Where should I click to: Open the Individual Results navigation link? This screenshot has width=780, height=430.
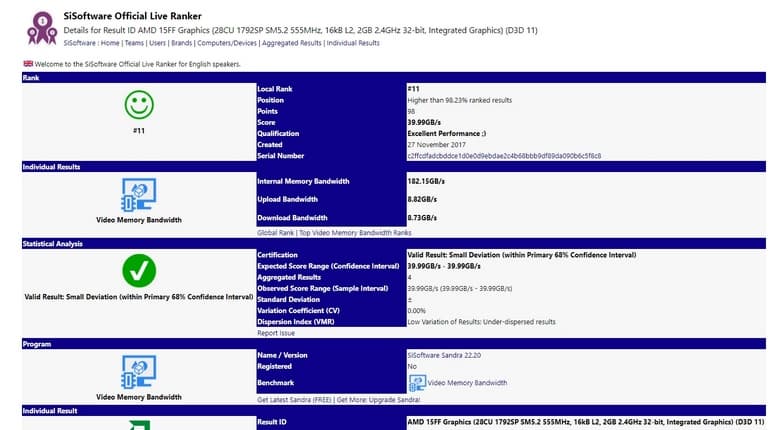click(x=353, y=43)
